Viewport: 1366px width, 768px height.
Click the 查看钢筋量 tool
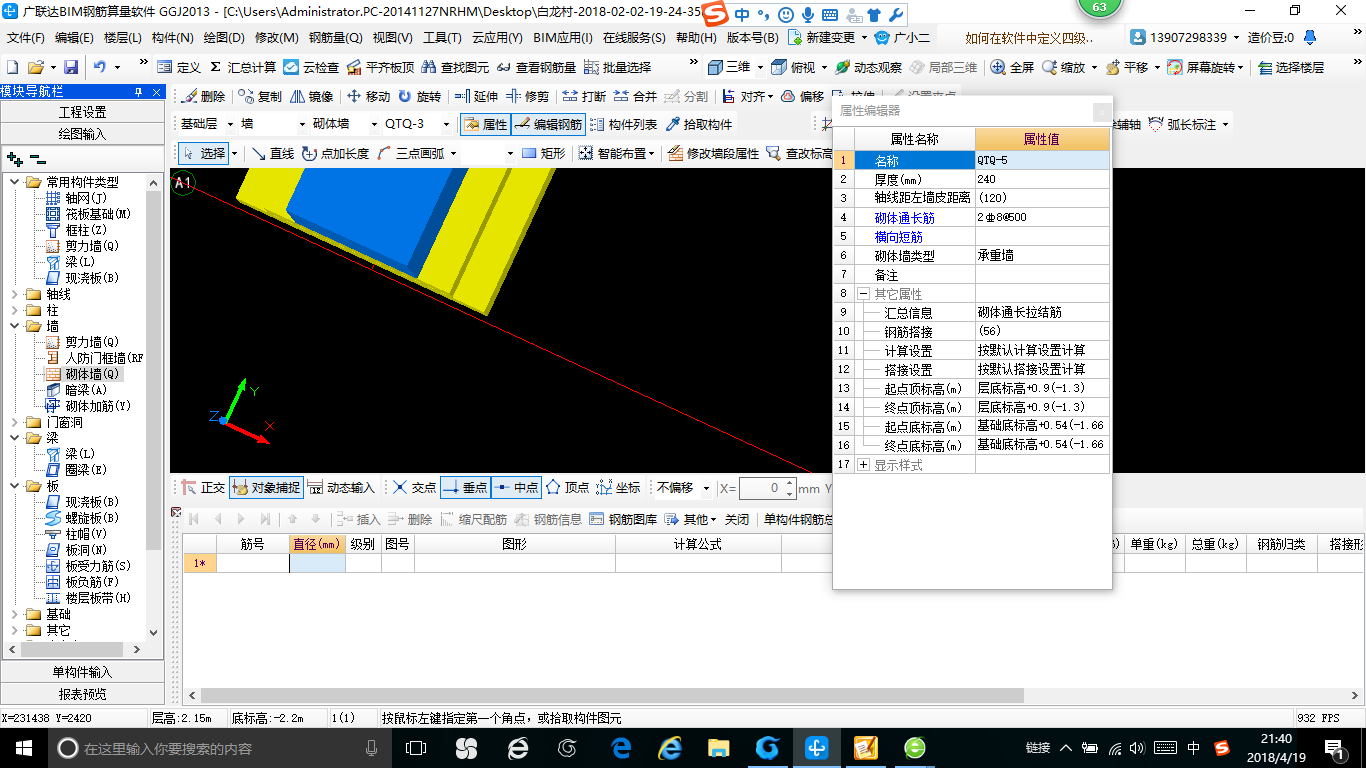tap(537, 67)
